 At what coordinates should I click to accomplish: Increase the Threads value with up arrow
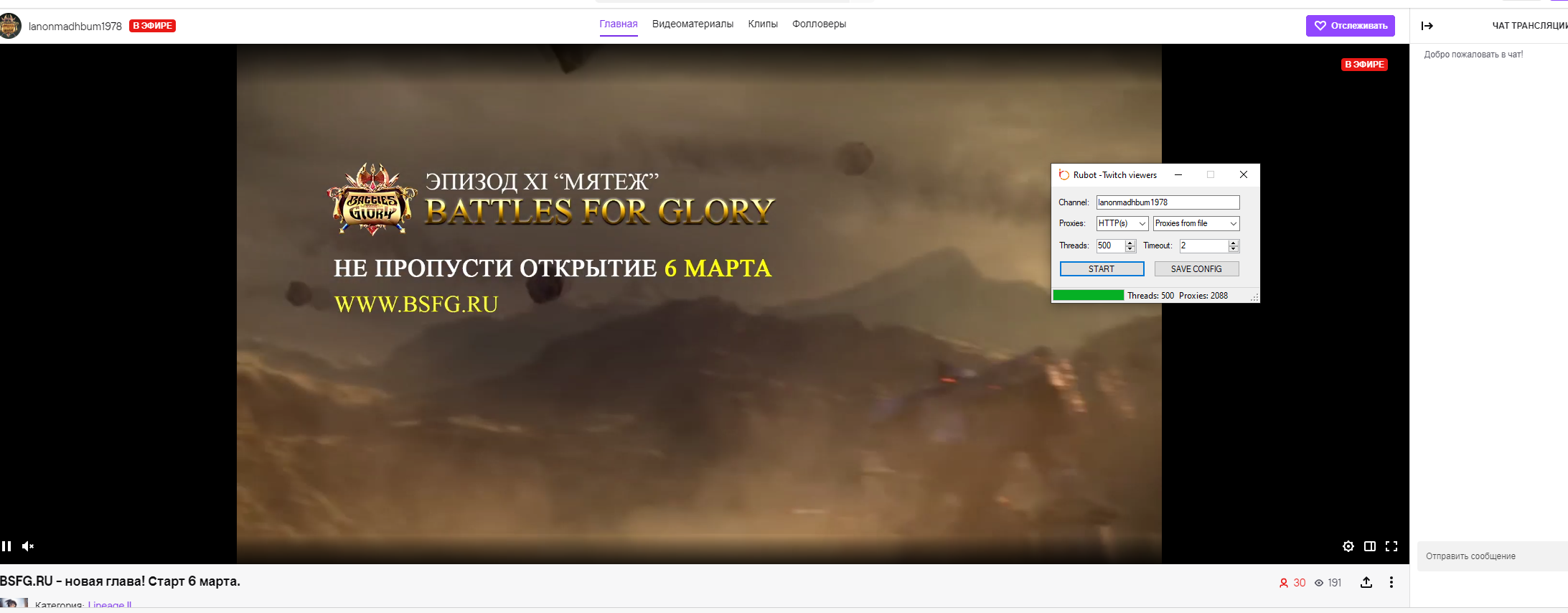point(1130,243)
